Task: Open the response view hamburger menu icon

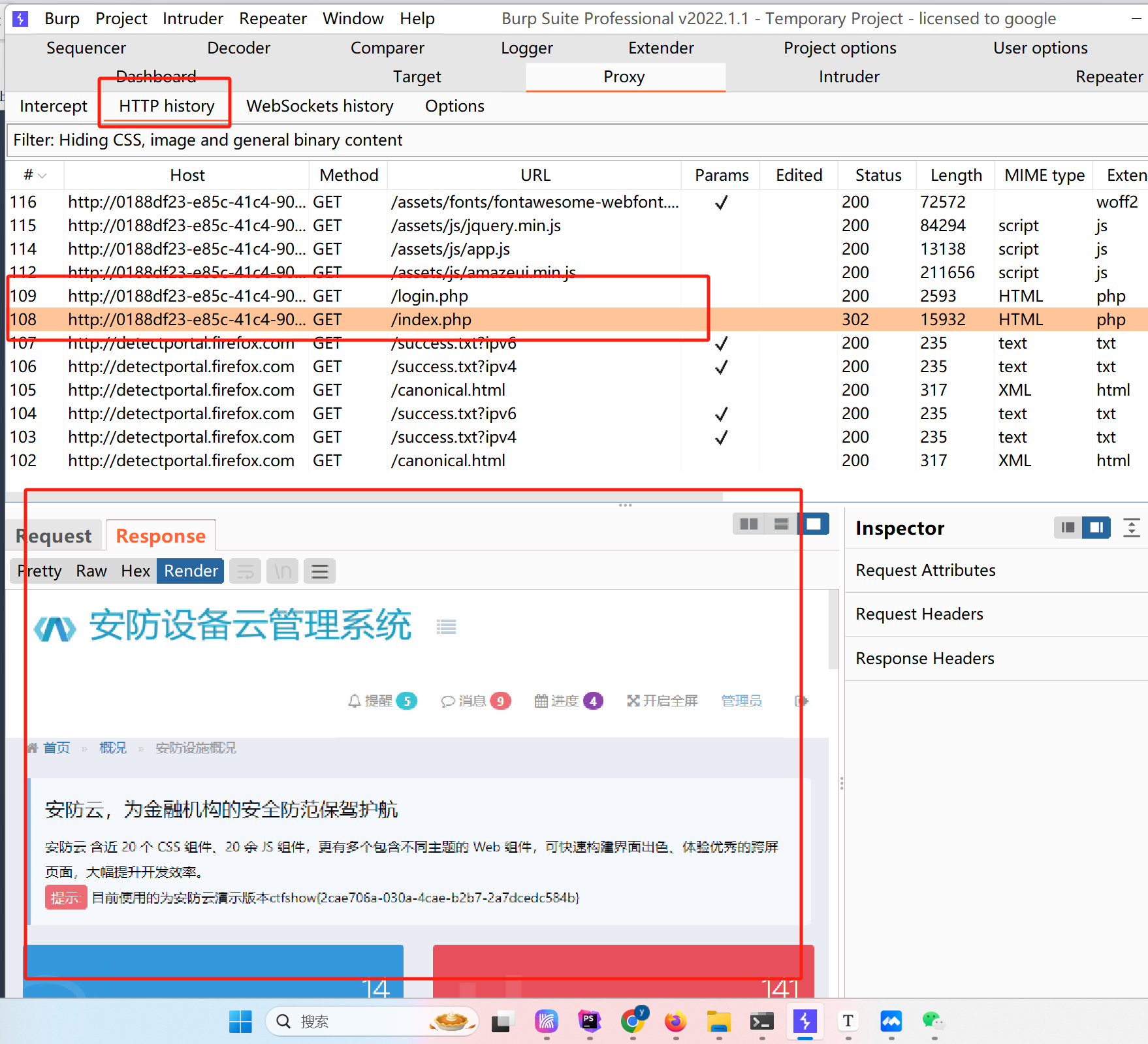Action: click(x=319, y=571)
